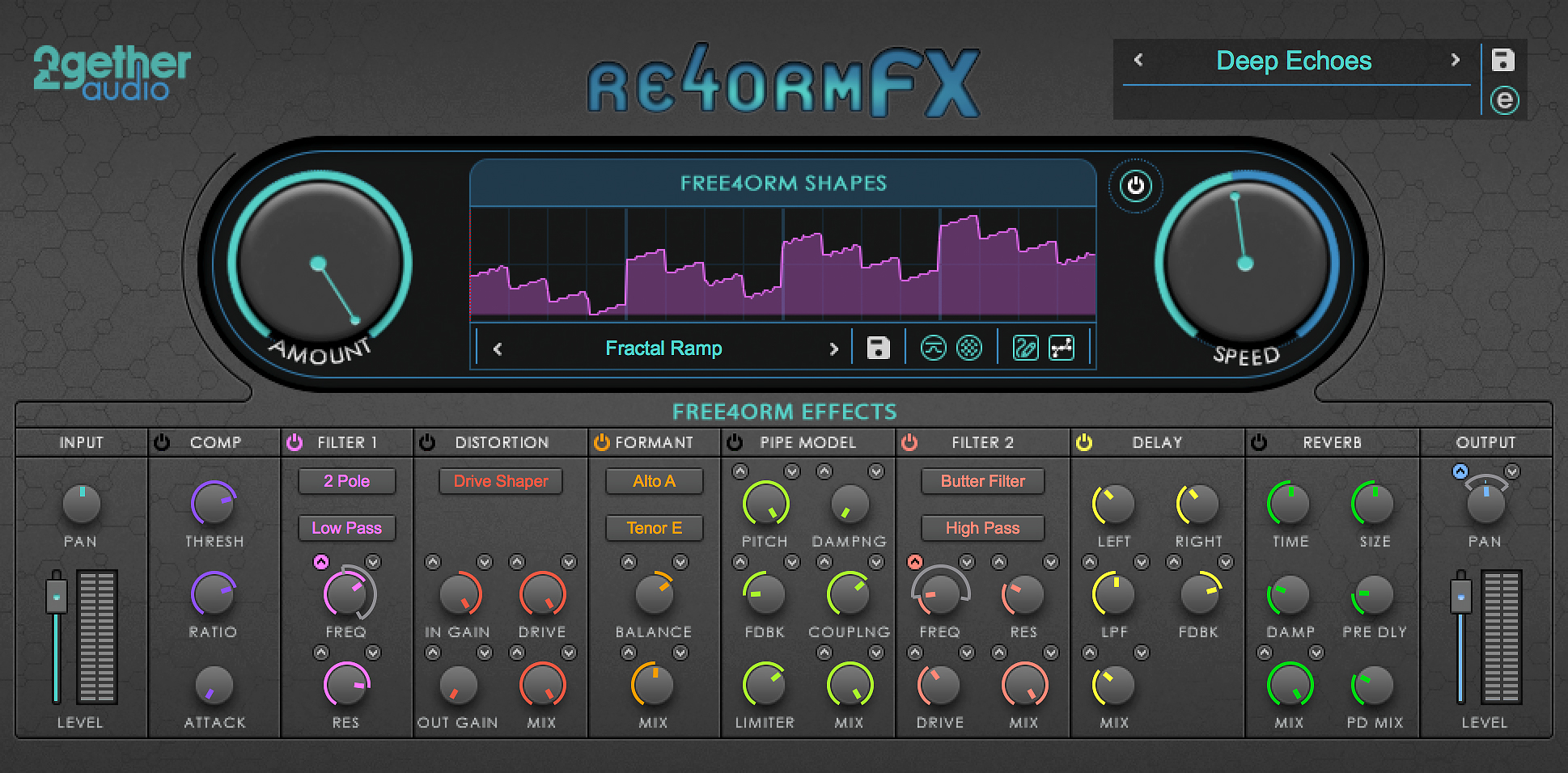The image size is (1568, 773).
Task: Save the Deep Echoes preset
Action: click(x=1503, y=61)
